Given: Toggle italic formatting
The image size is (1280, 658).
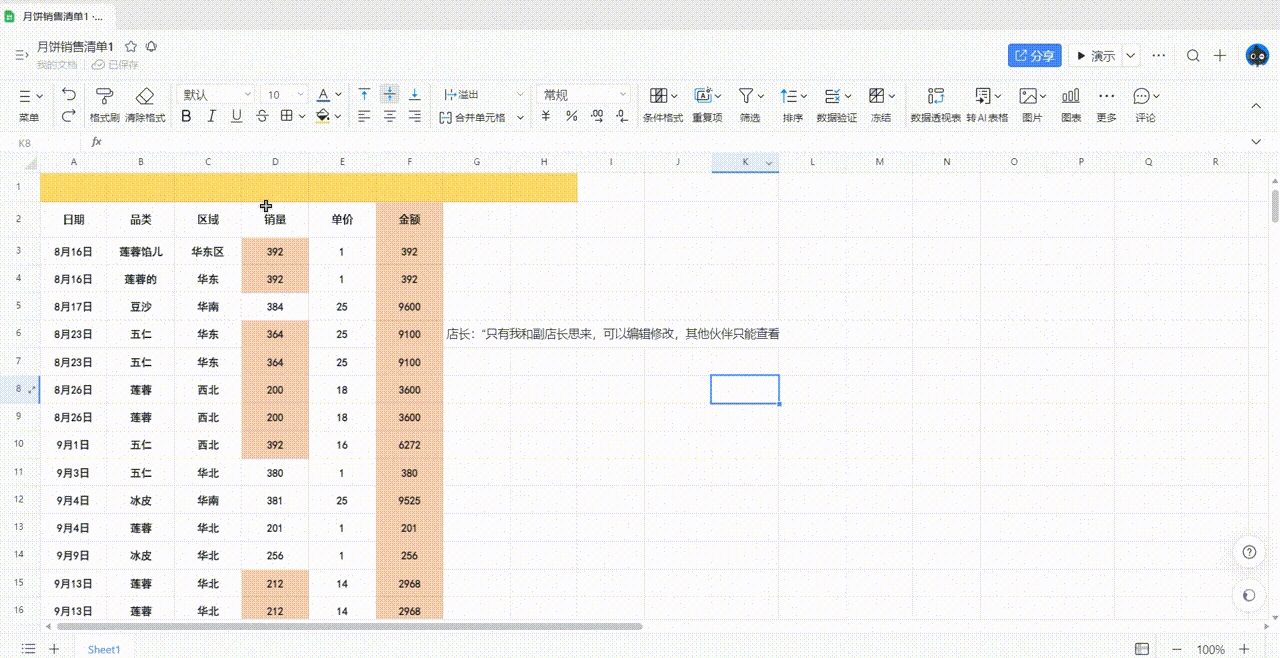Looking at the screenshot, I should click(x=211, y=117).
